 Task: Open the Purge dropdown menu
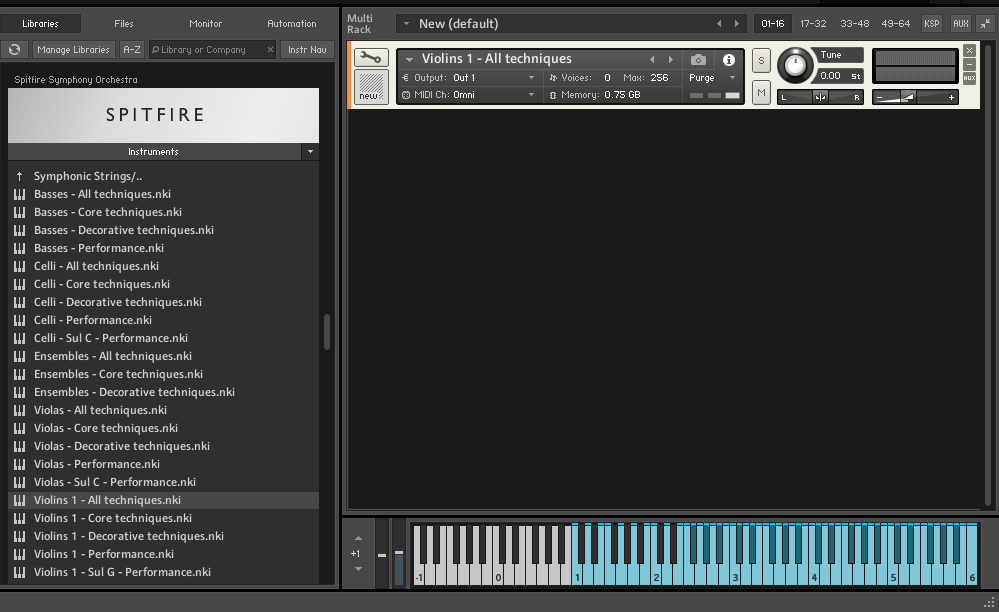tap(712, 78)
